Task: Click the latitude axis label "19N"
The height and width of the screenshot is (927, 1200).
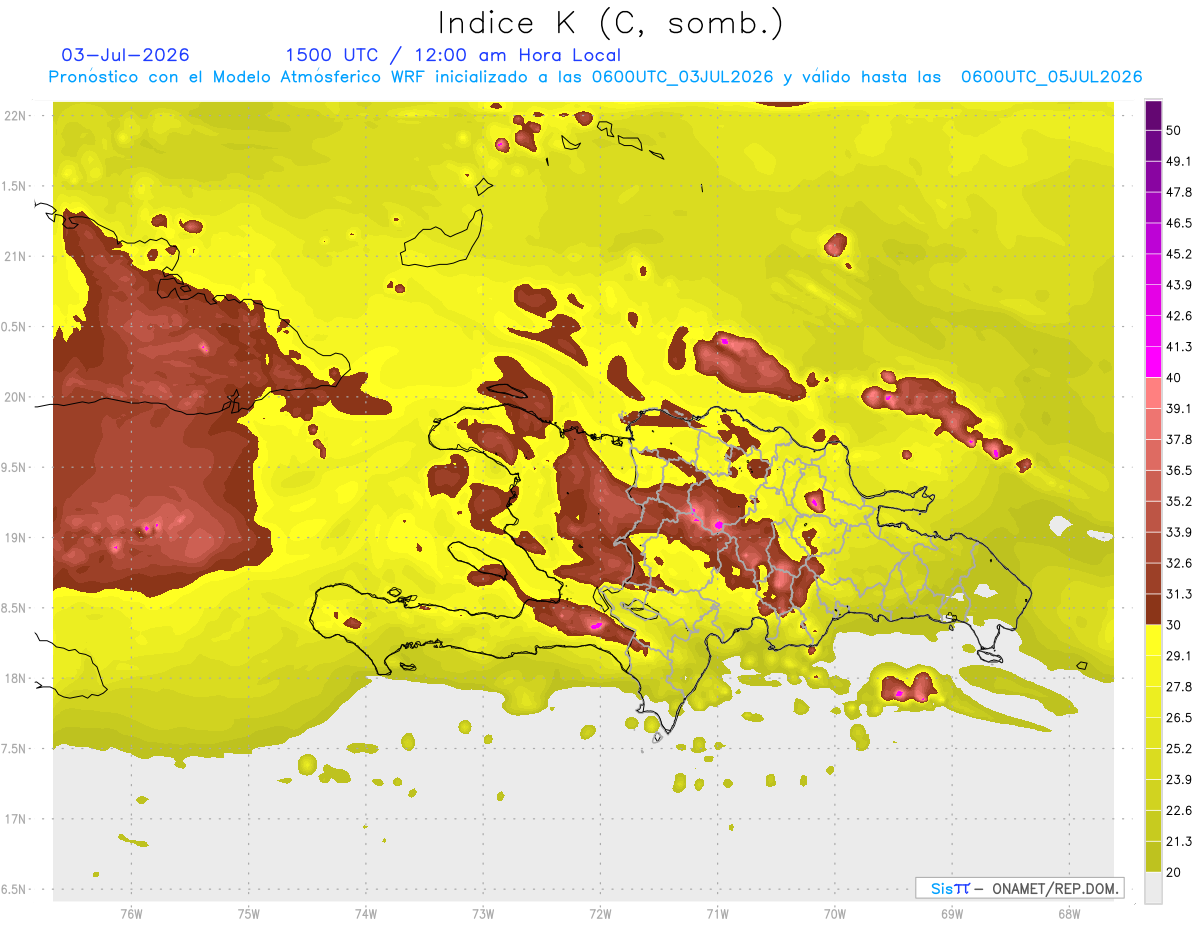Action: tap(17, 537)
